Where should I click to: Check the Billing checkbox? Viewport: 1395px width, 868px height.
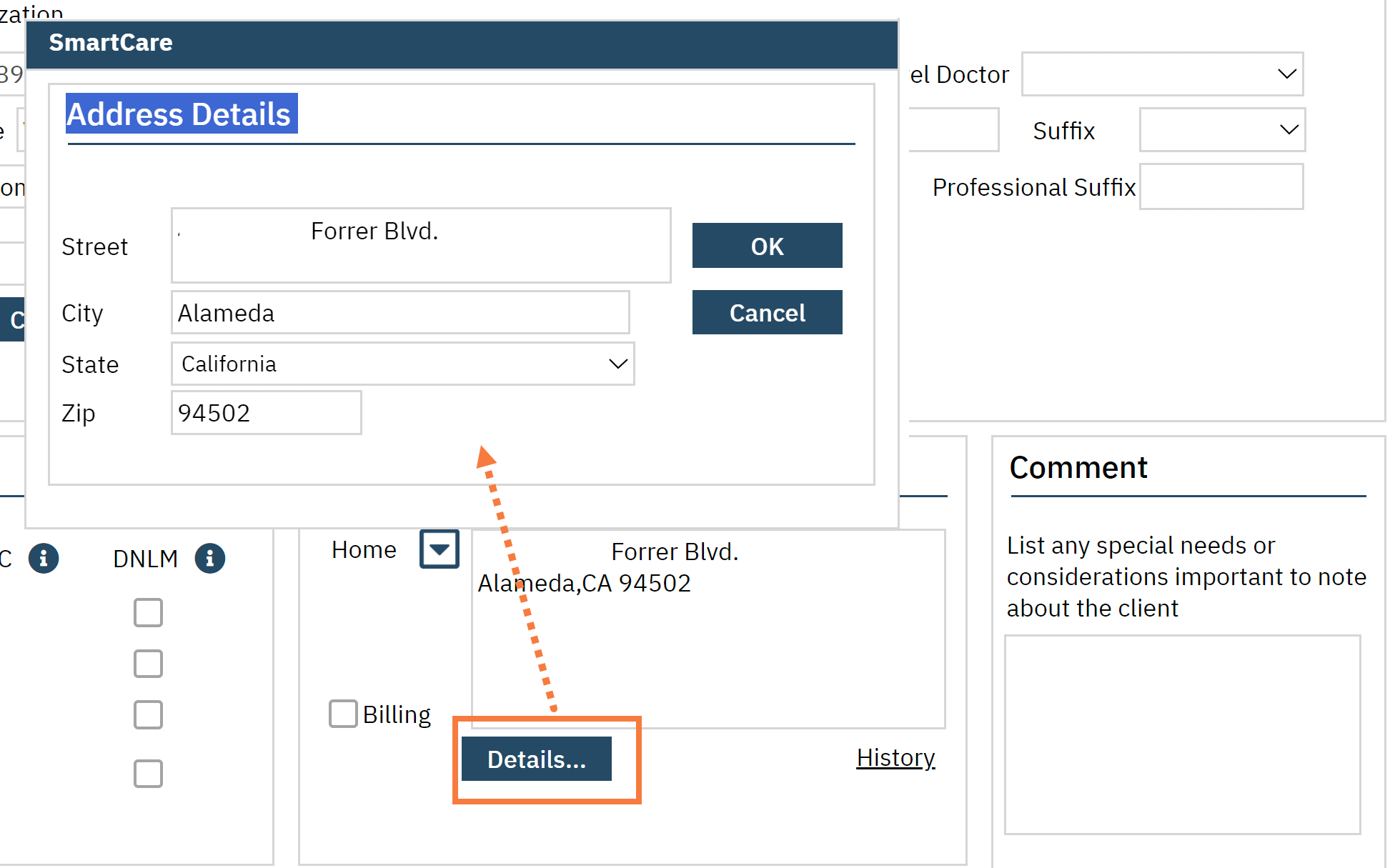(343, 714)
